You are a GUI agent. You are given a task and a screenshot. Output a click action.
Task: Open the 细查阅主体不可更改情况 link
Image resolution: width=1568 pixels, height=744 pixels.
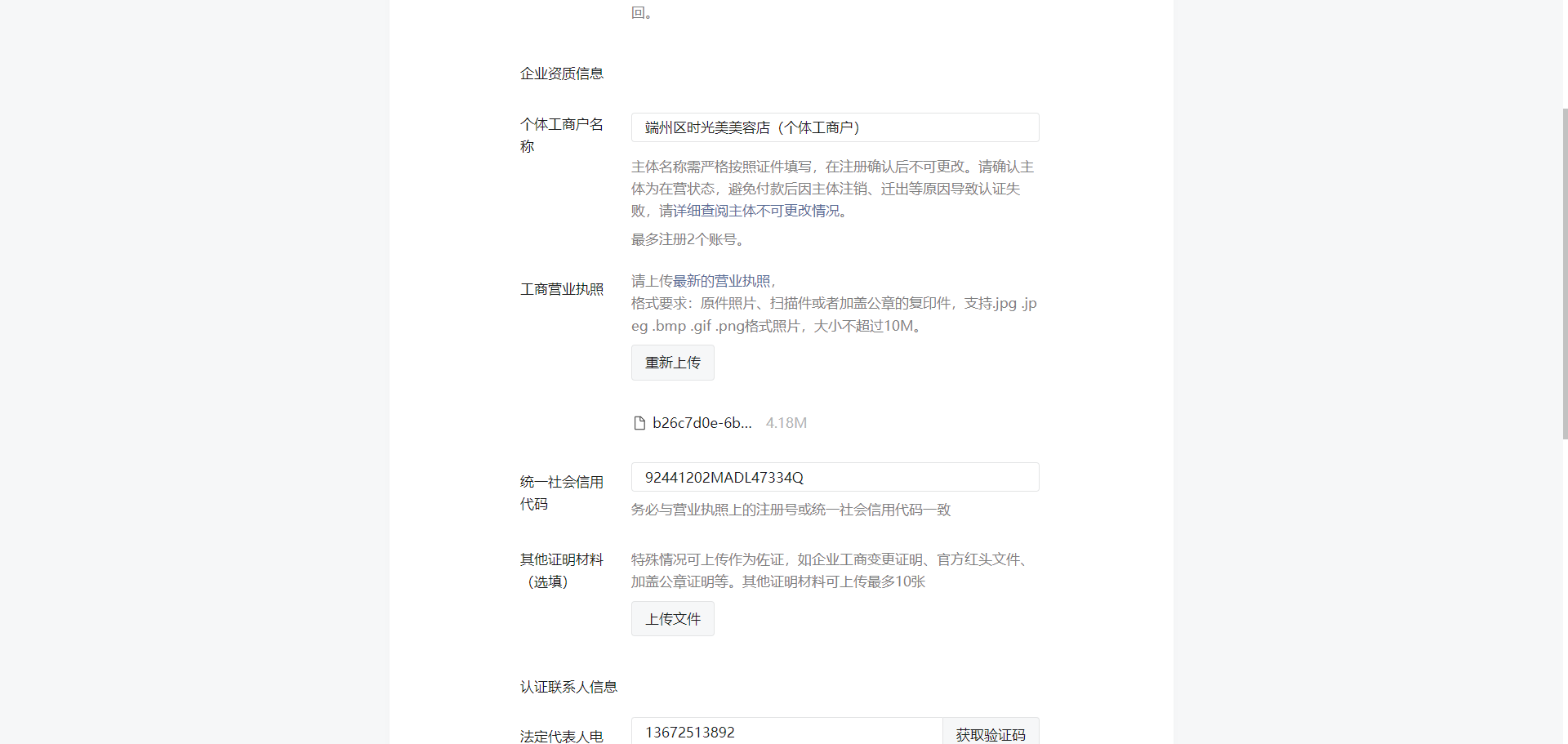[x=764, y=211]
